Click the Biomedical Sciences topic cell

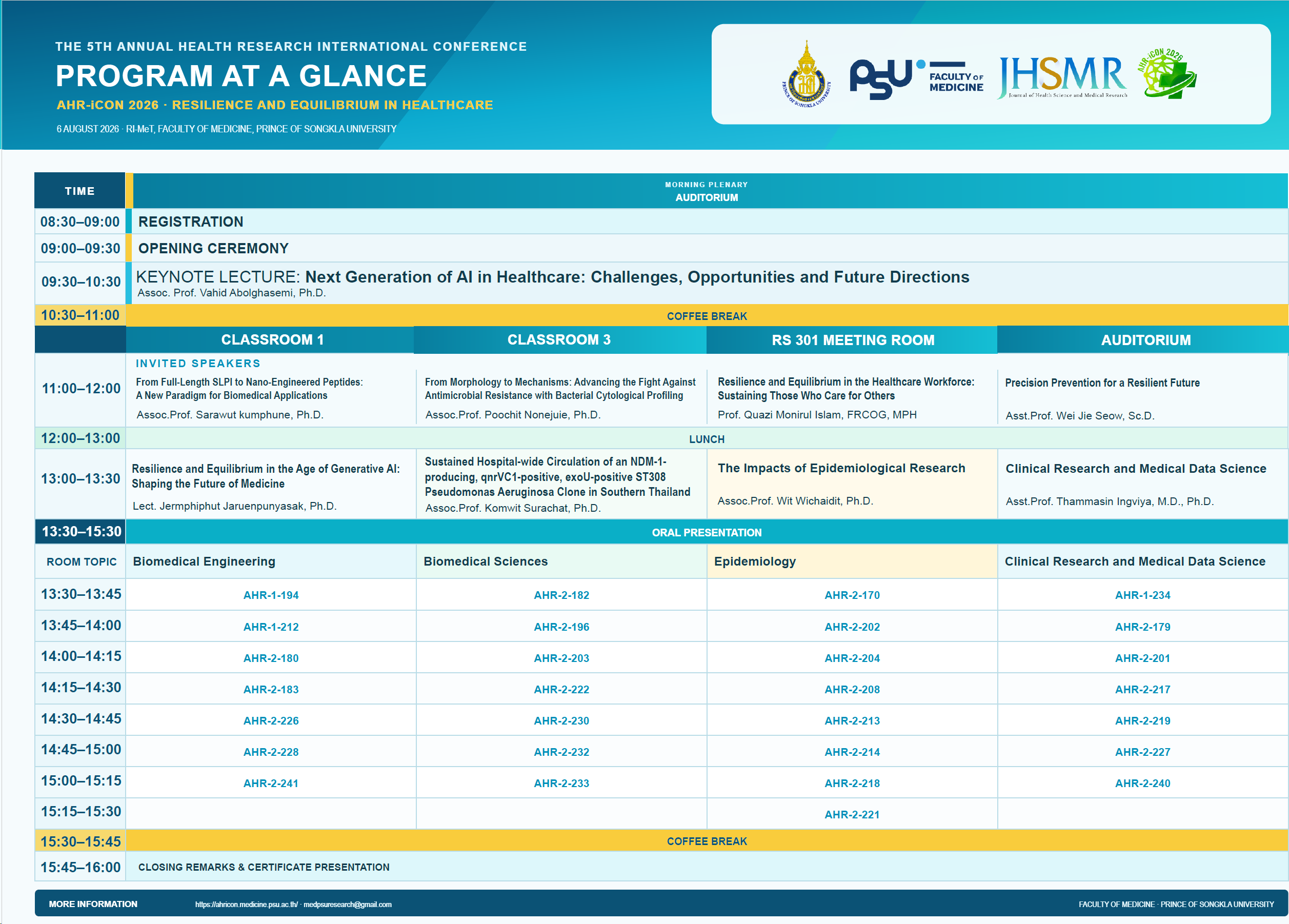coord(561,561)
